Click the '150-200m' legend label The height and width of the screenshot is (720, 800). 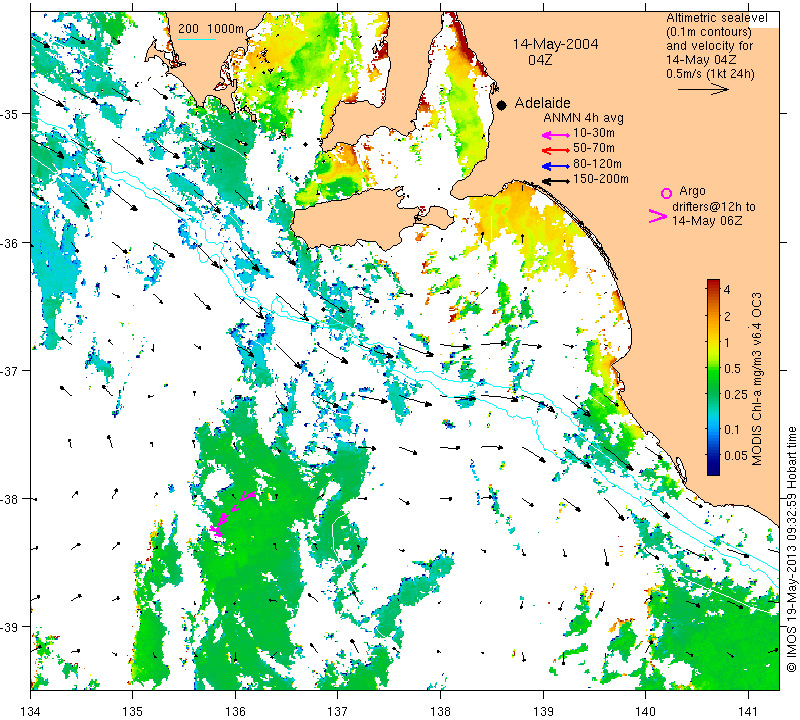tap(601, 179)
